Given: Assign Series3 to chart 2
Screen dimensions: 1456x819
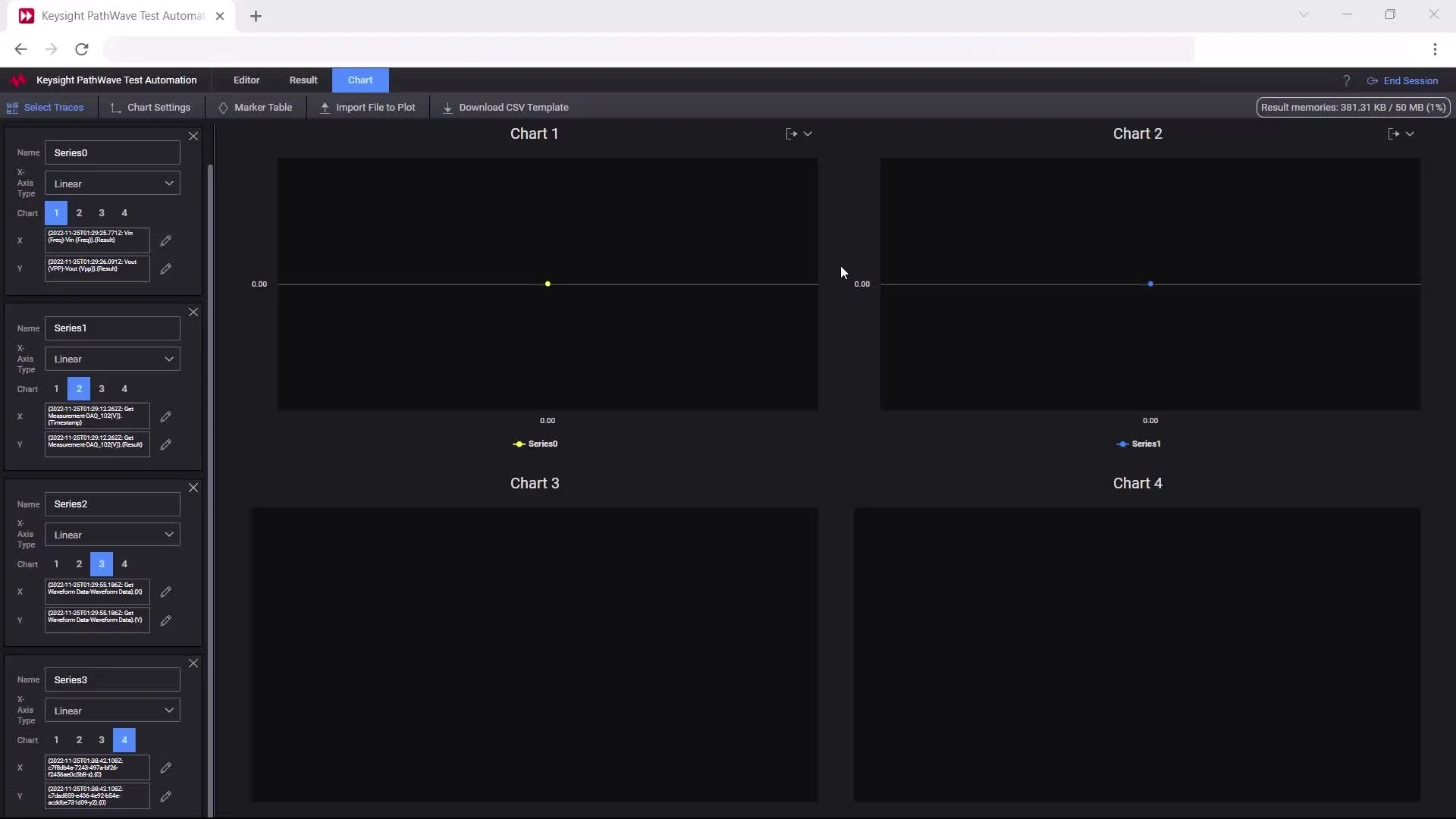Looking at the screenshot, I should tap(79, 740).
